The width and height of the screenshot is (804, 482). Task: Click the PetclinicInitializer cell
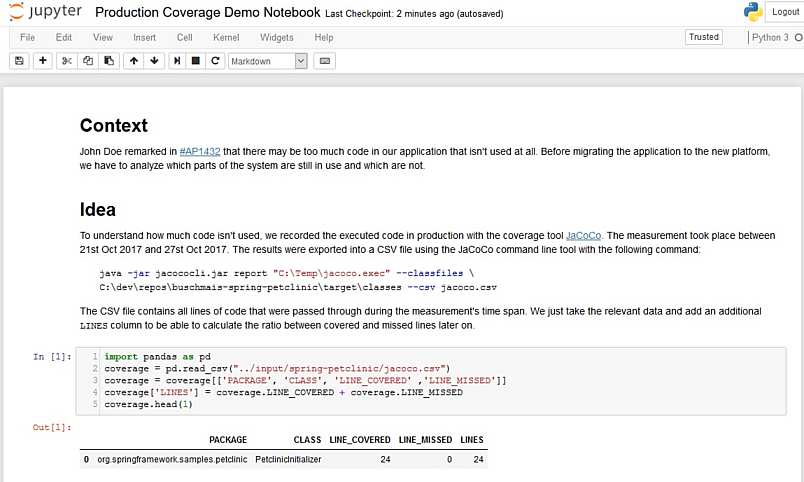tap(288, 459)
